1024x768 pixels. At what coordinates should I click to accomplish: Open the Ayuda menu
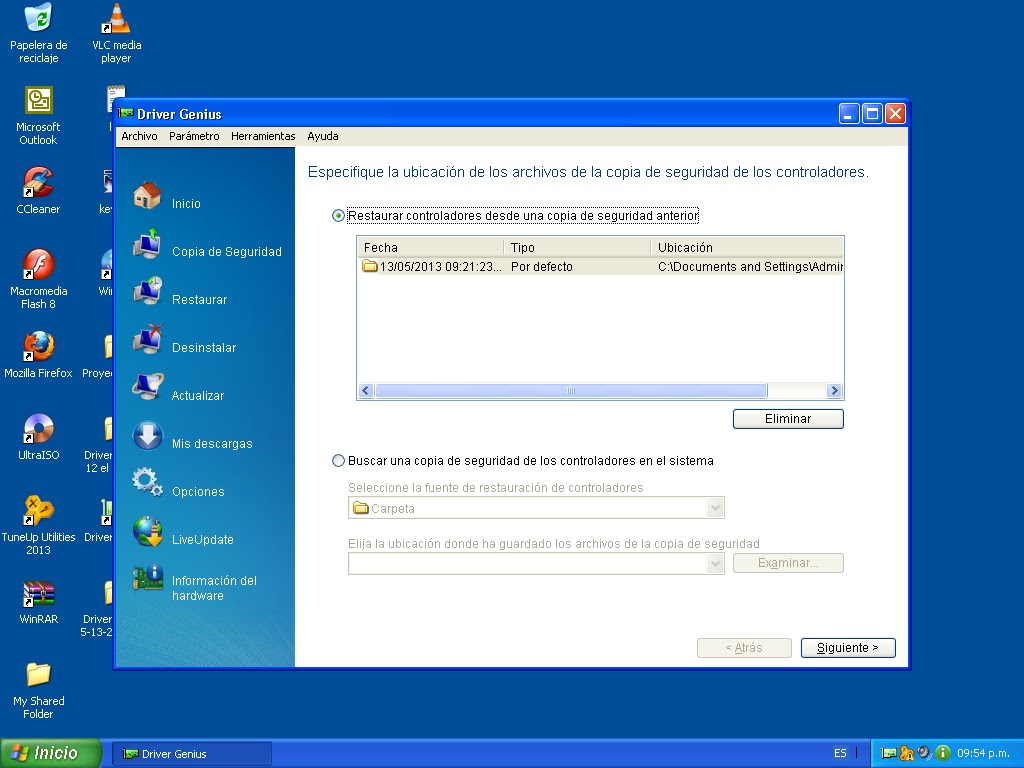[323, 136]
